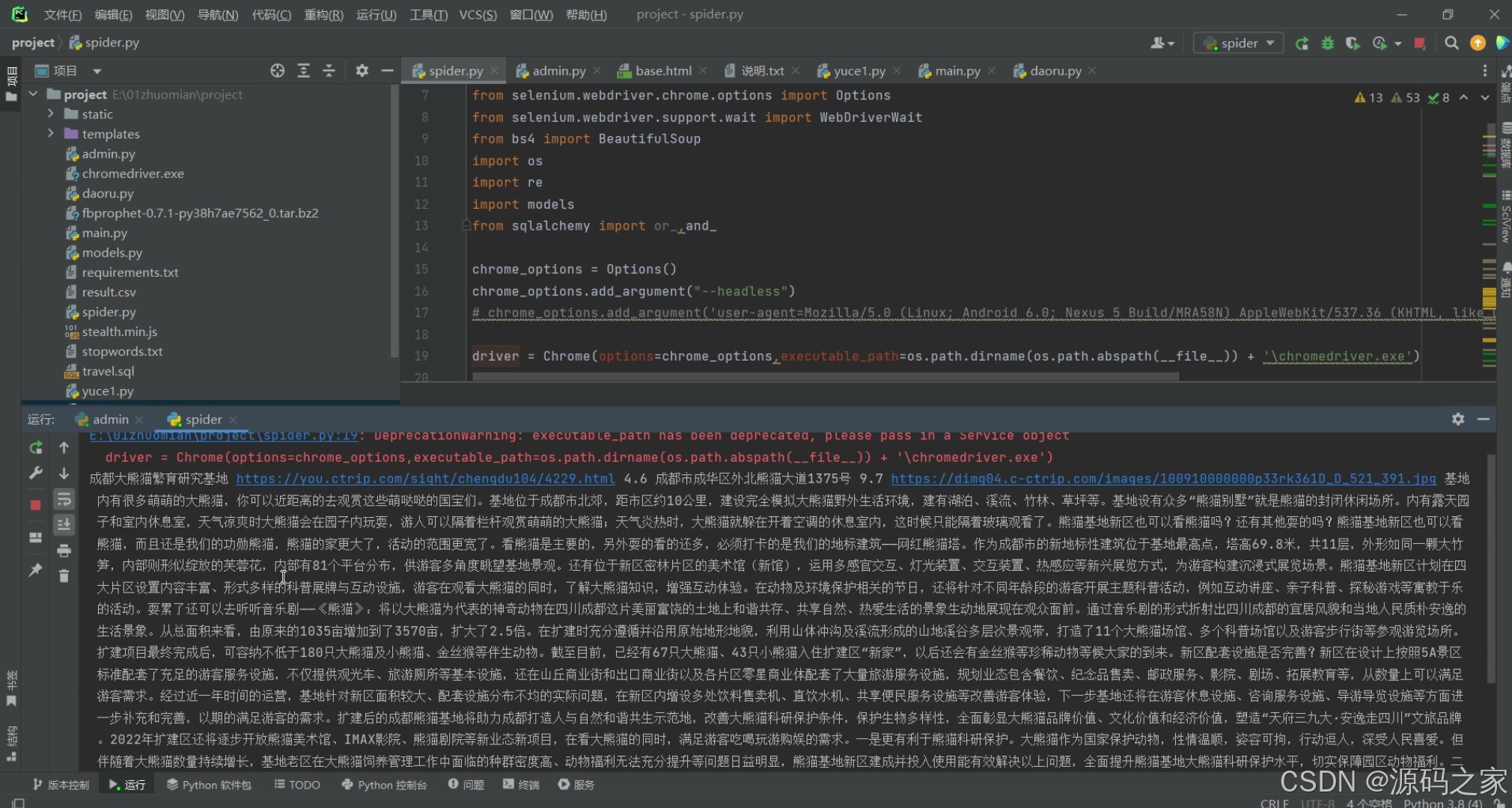1512x808 pixels.
Task: Open the ctrip chengdu104 sight link
Action: tap(425, 479)
